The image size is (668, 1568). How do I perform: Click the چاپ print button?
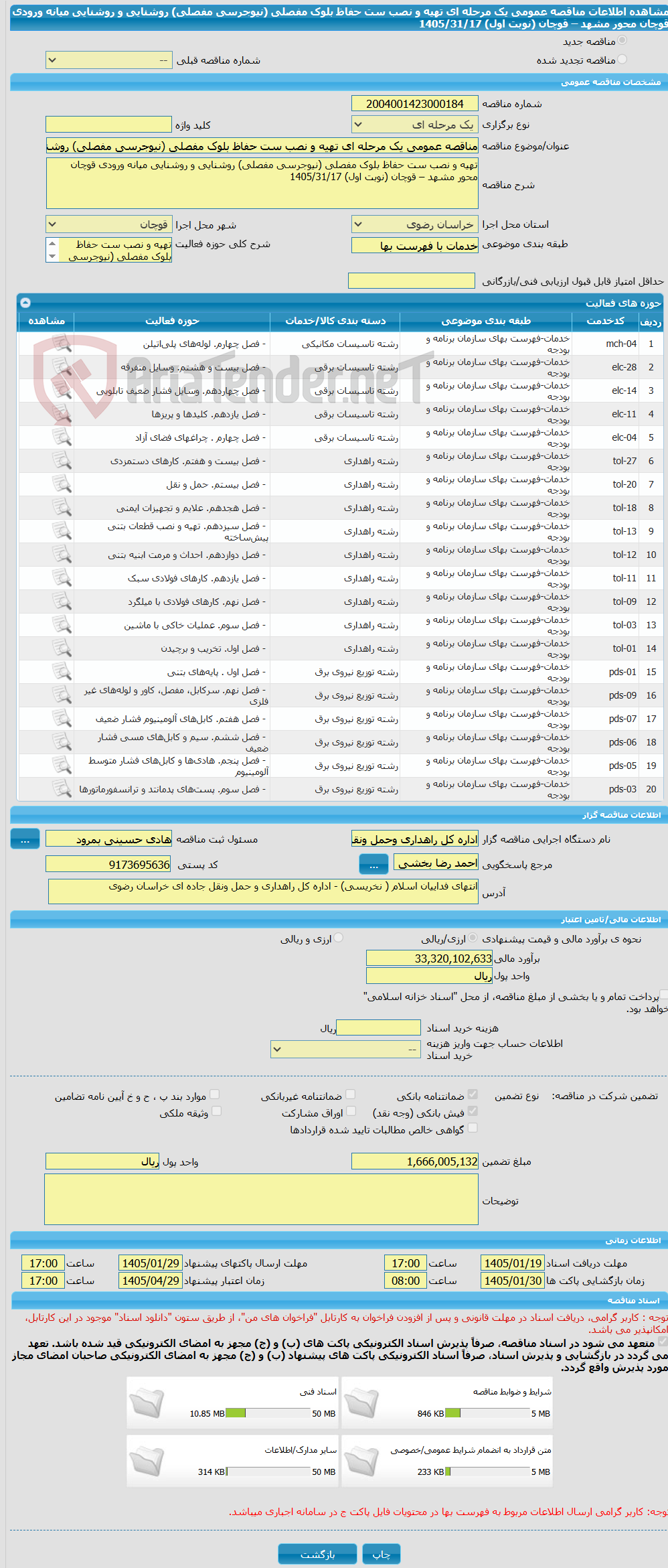382,1554
